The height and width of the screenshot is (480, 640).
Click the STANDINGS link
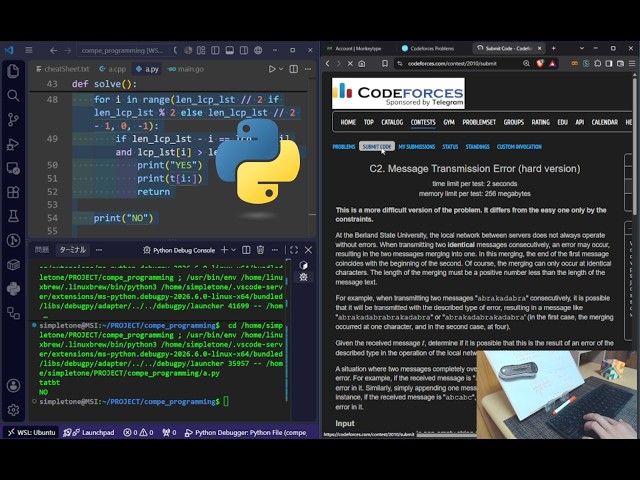tap(477, 147)
